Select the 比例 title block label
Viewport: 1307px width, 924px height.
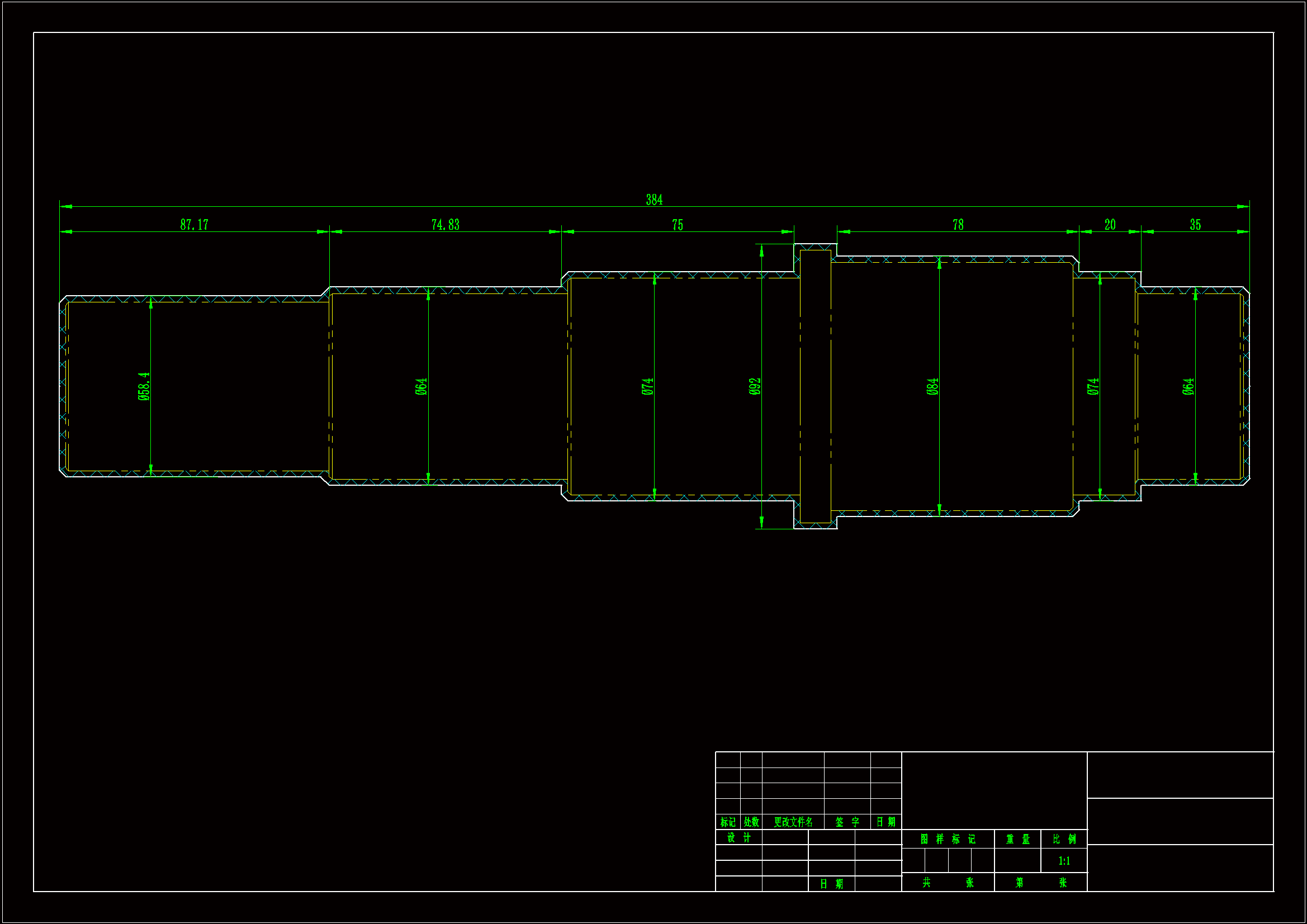(x=1064, y=839)
